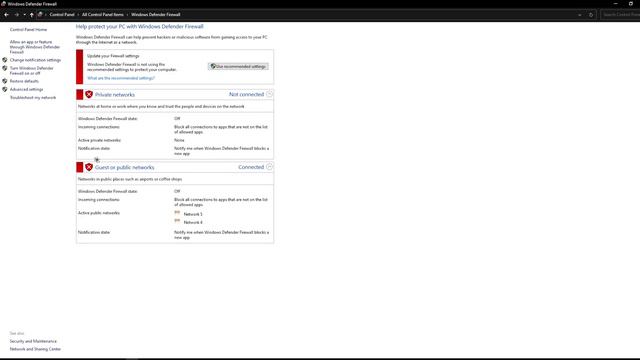Open What are the recommended settings link
The image size is (640, 360).
(121, 78)
